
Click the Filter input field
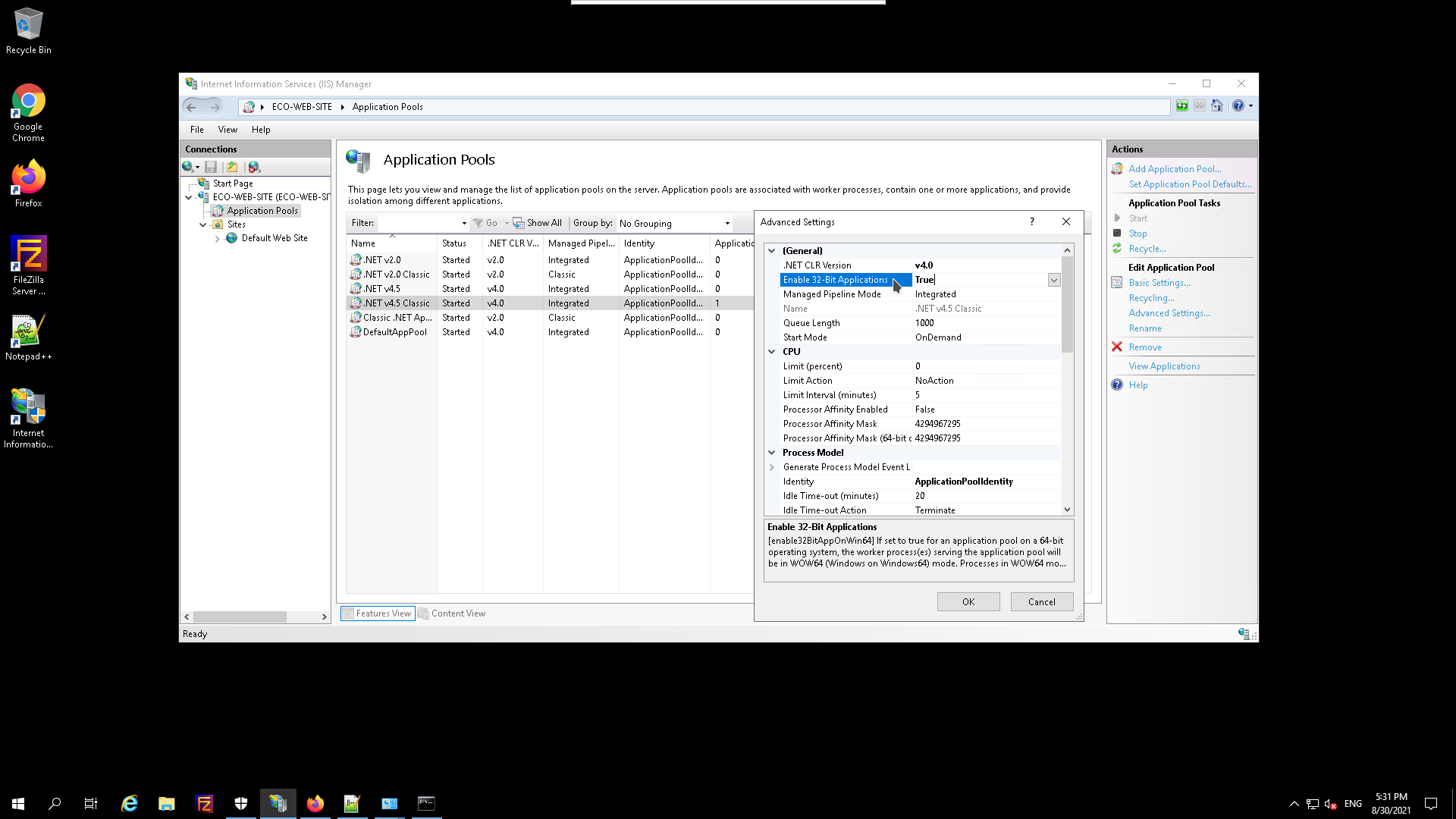click(x=419, y=223)
